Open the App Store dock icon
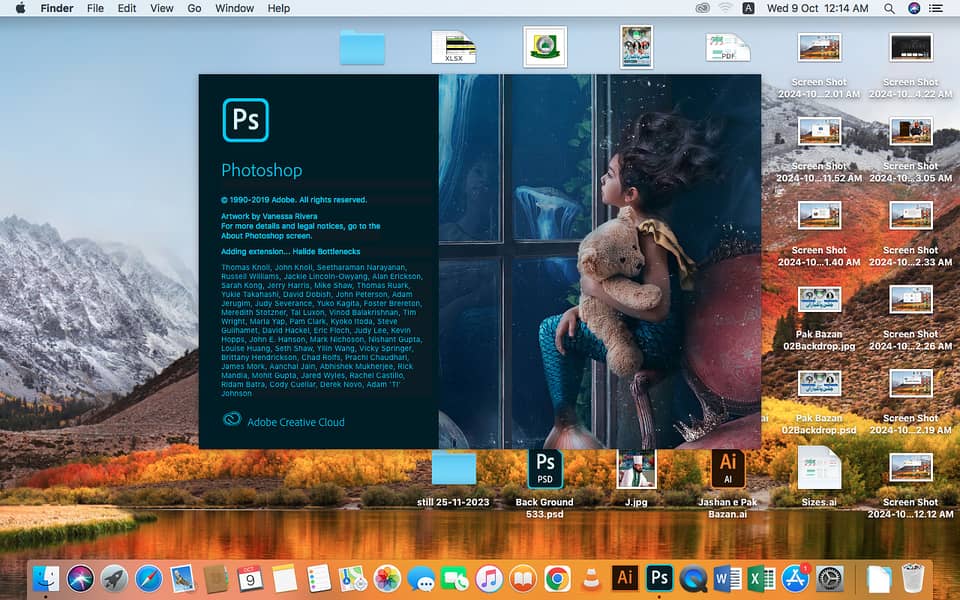Screen dimensions: 960x600 (x=796, y=578)
